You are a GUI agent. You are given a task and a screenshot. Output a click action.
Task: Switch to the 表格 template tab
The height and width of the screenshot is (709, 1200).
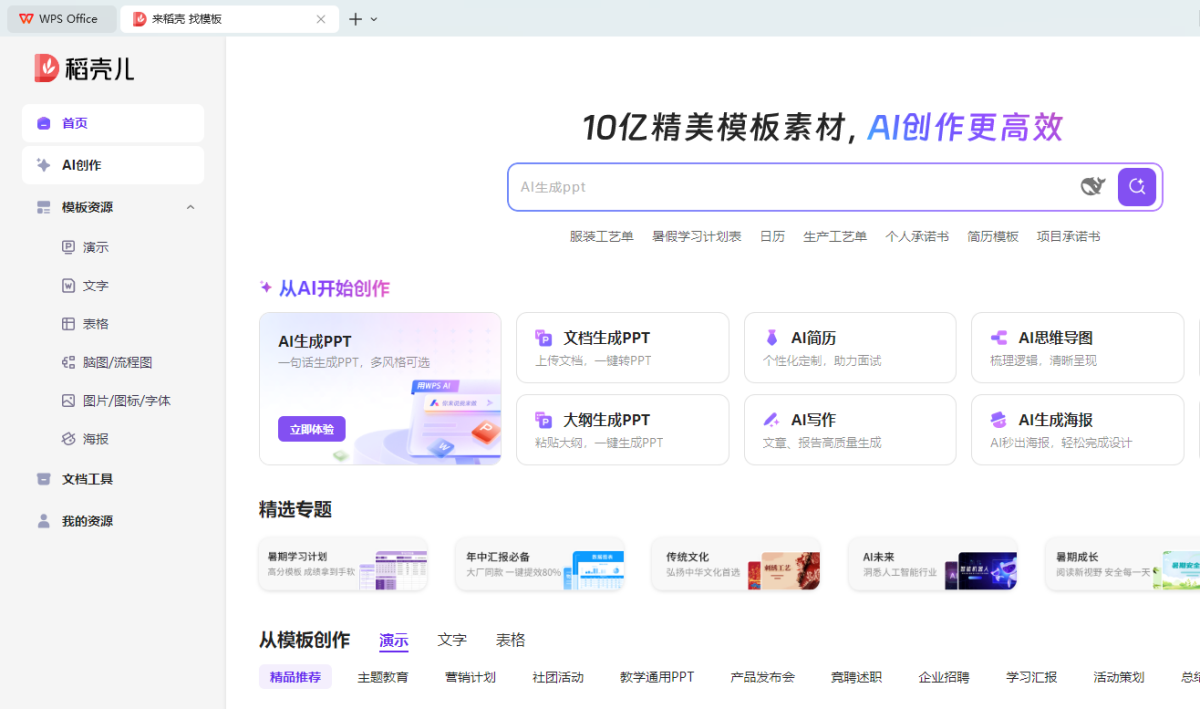510,640
